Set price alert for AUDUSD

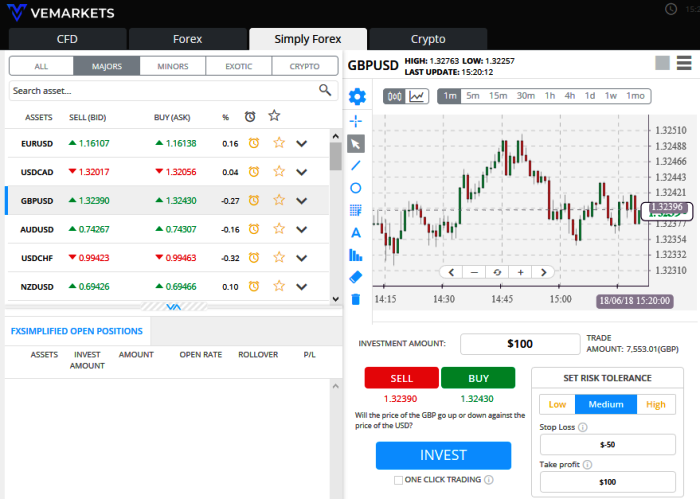tap(254, 229)
